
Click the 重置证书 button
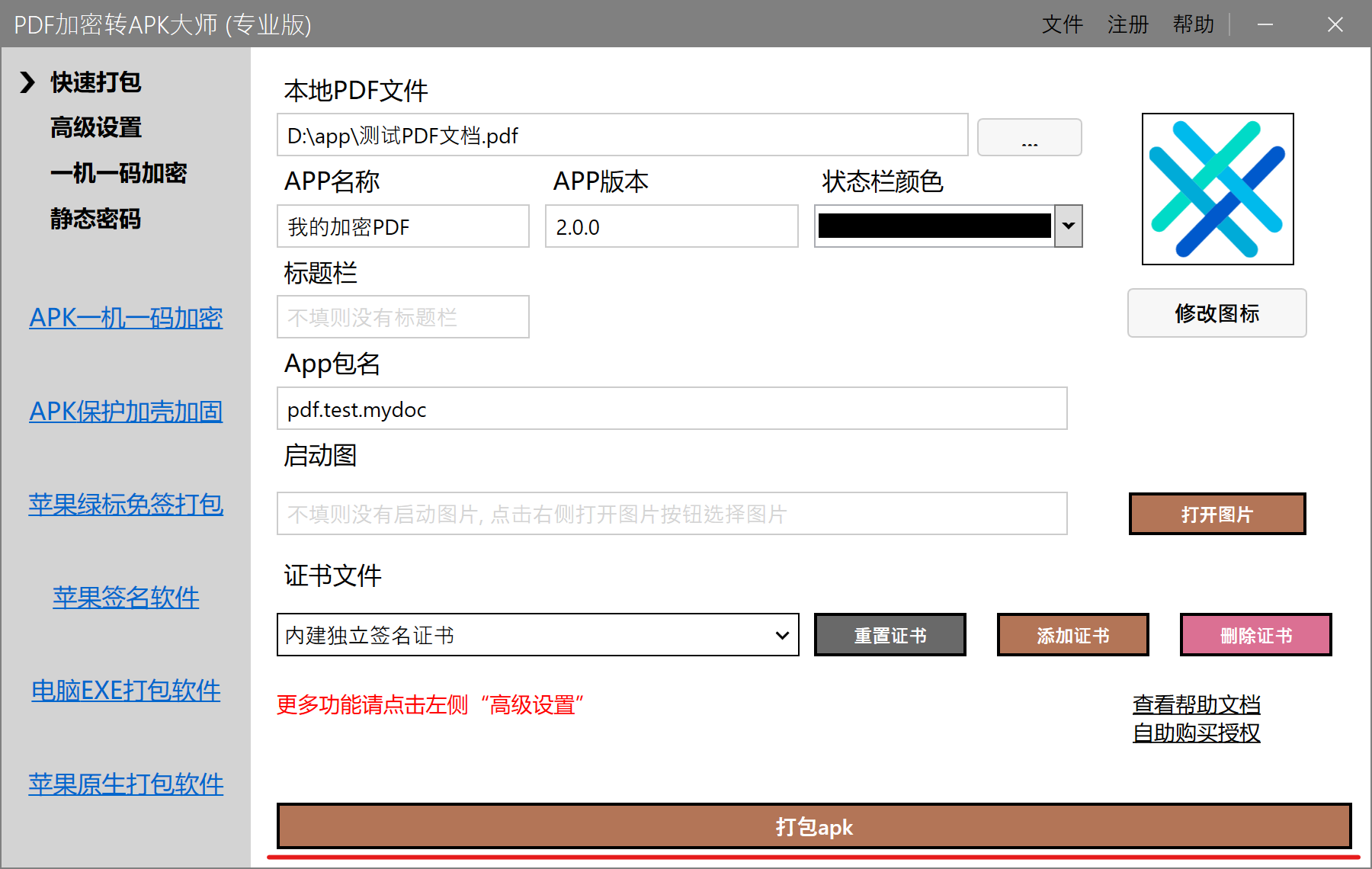[x=890, y=634]
